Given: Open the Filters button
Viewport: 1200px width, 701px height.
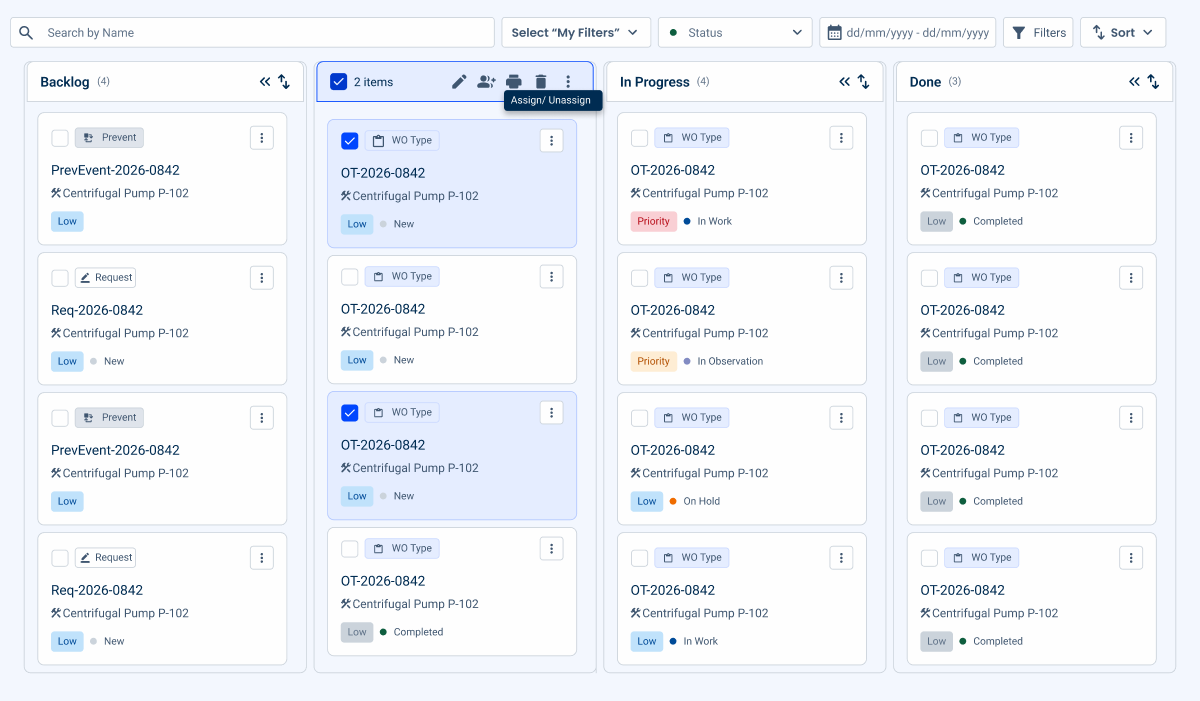Looking at the screenshot, I should [1038, 33].
